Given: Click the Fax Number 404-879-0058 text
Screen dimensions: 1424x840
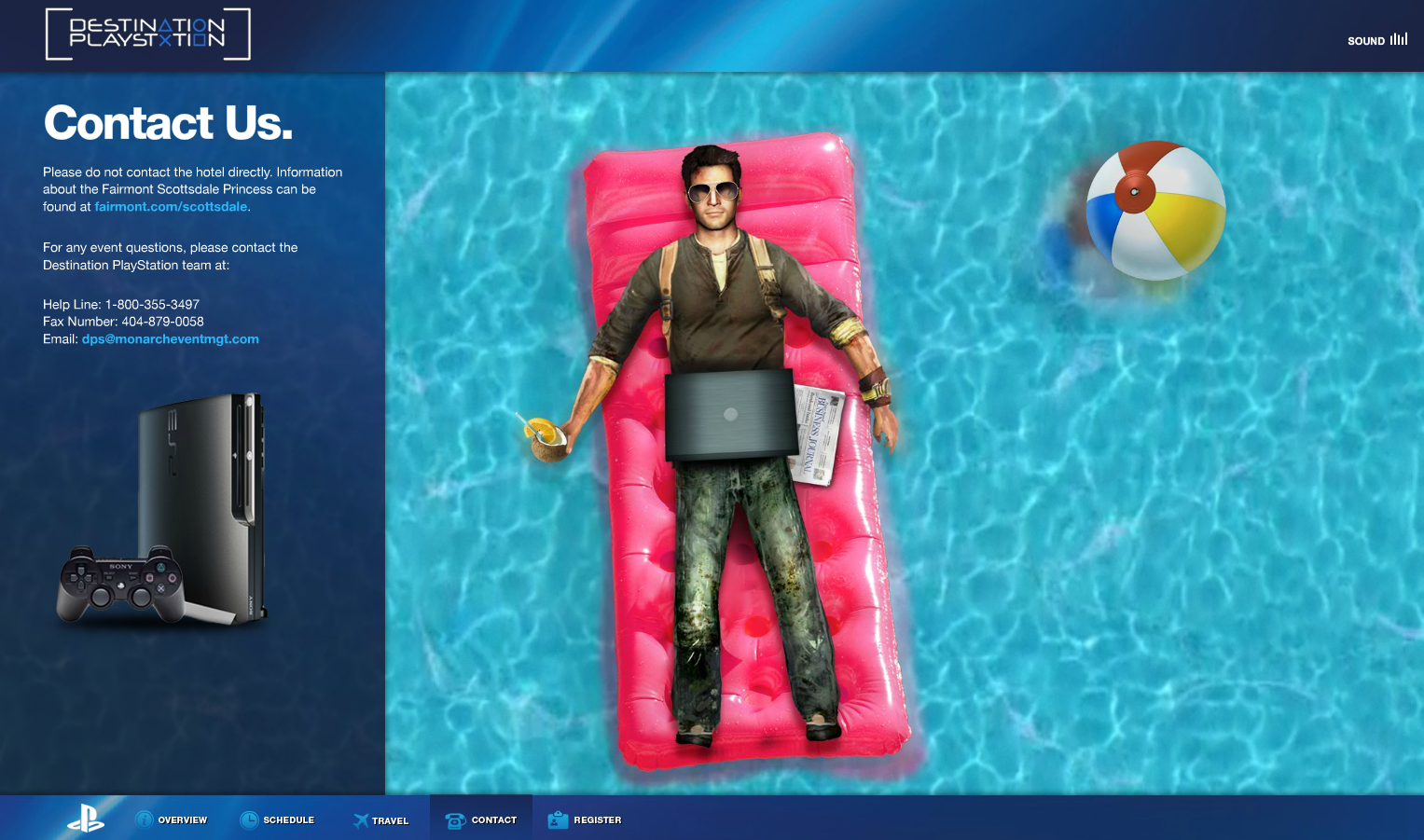Looking at the screenshot, I should pyautogui.click(x=123, y=322).
